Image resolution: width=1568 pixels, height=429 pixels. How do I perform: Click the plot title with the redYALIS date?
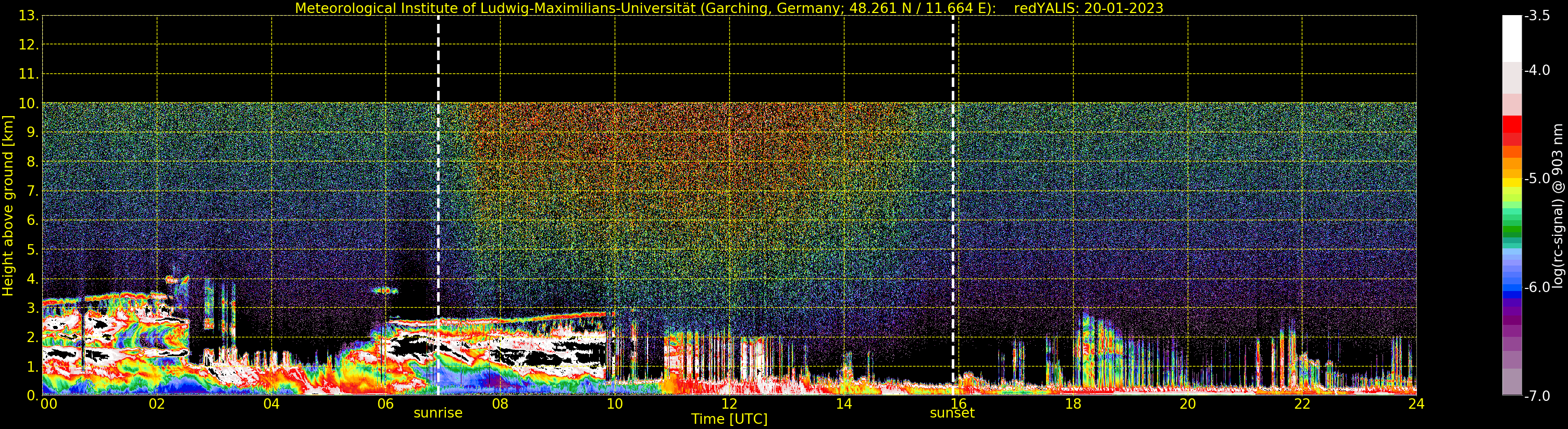pos(729,8)
